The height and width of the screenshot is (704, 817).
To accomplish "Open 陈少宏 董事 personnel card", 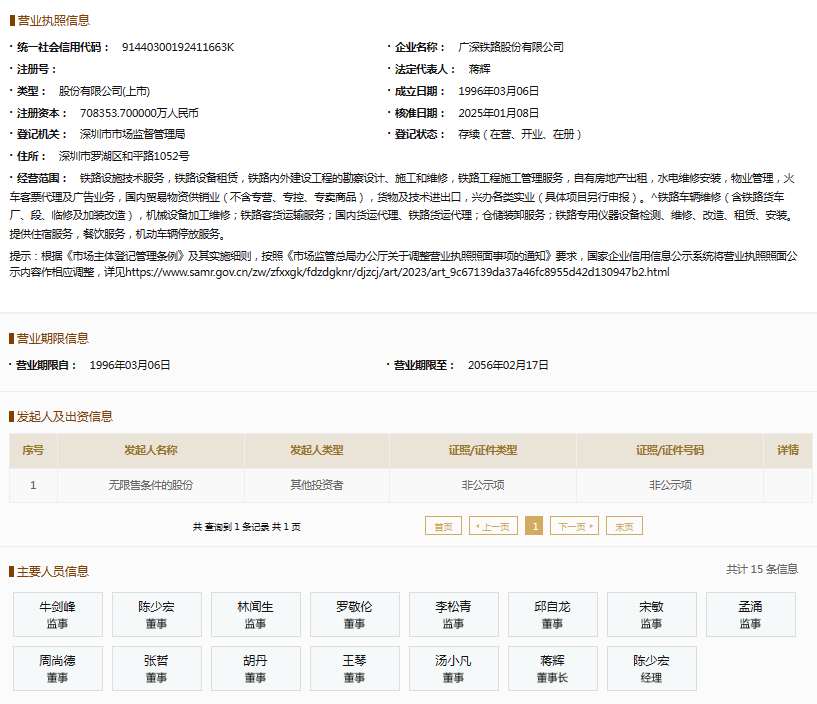I will point(157,614).
